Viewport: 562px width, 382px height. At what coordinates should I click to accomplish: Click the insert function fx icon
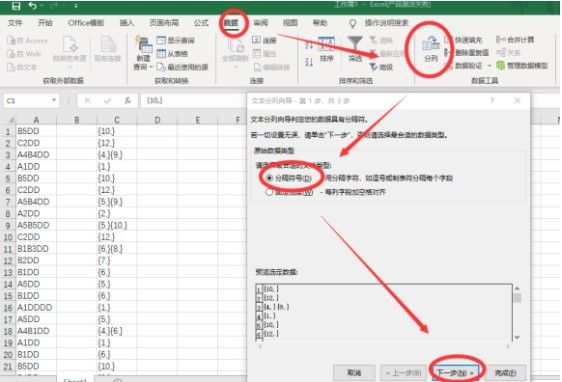pos(128,101)
